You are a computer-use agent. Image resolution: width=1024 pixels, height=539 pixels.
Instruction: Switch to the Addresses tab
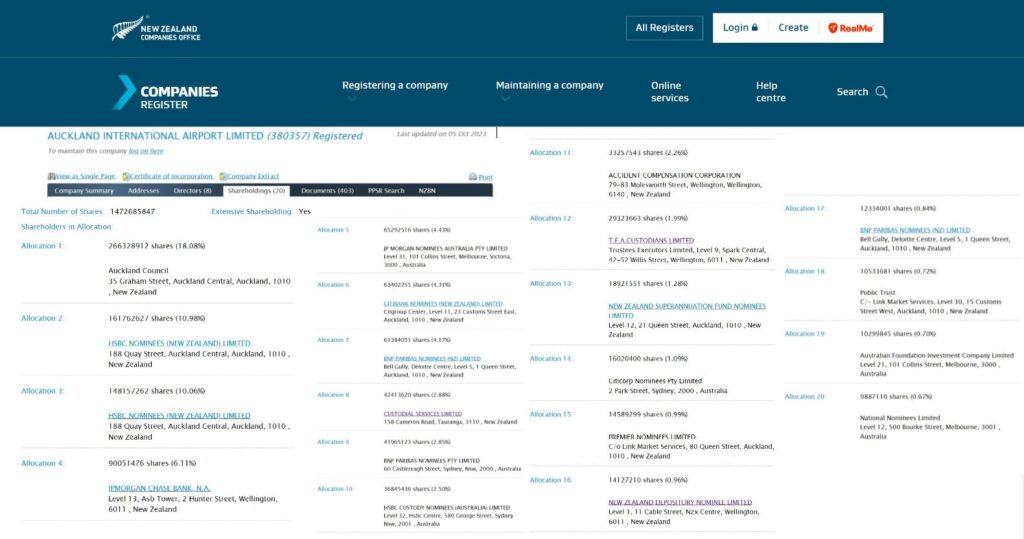144,191
